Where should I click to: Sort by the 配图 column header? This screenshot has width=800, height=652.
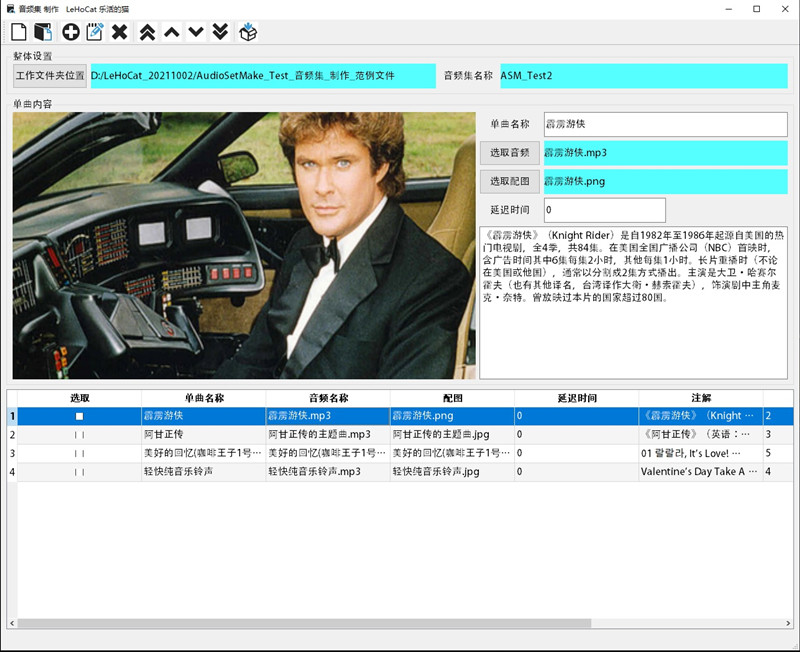(x=453, y=398)
